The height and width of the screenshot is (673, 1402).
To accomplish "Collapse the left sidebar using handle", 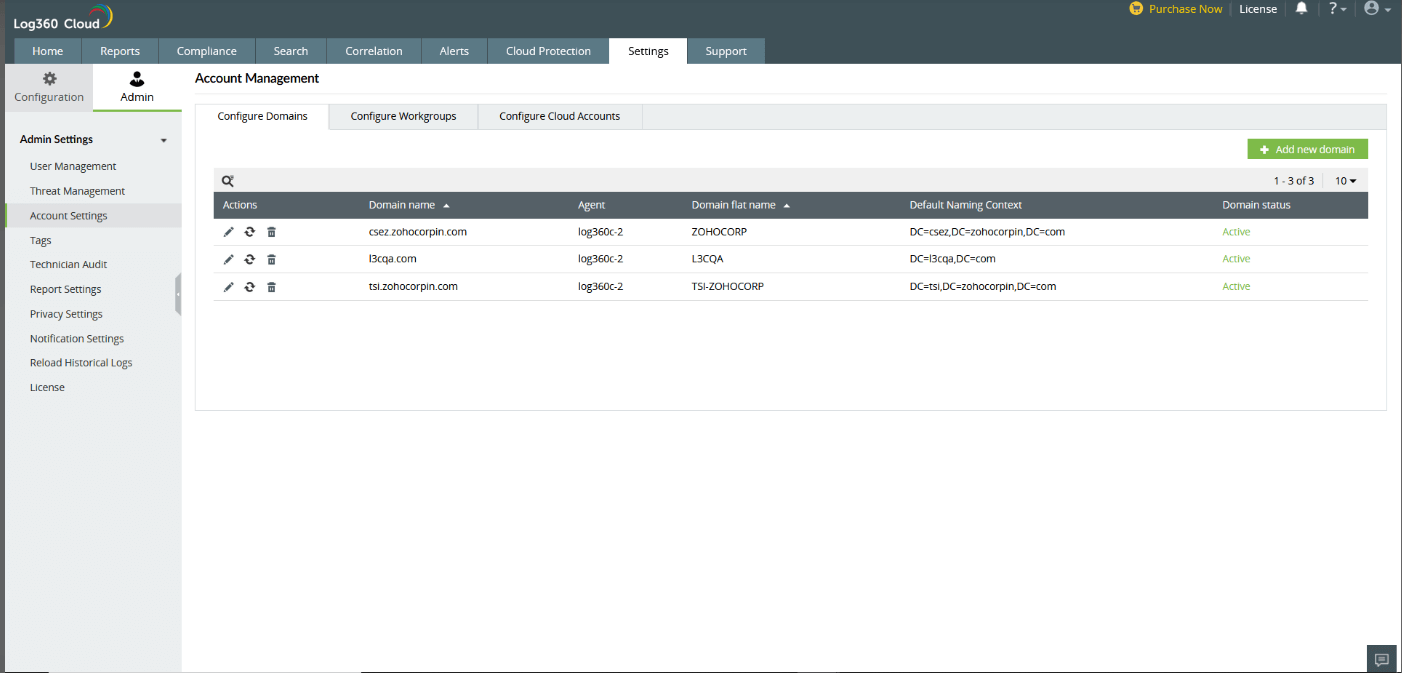I will click(x=178, y=295).
